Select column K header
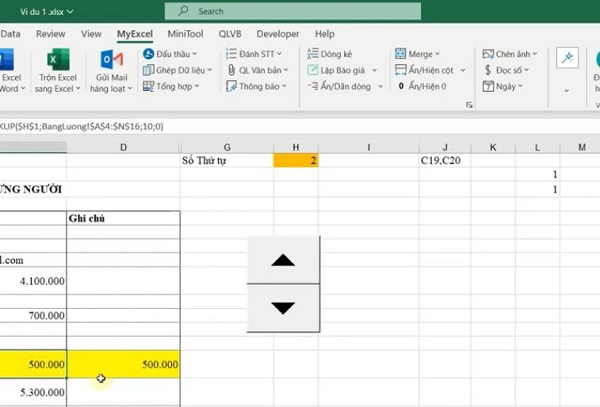 coord(493,147)
